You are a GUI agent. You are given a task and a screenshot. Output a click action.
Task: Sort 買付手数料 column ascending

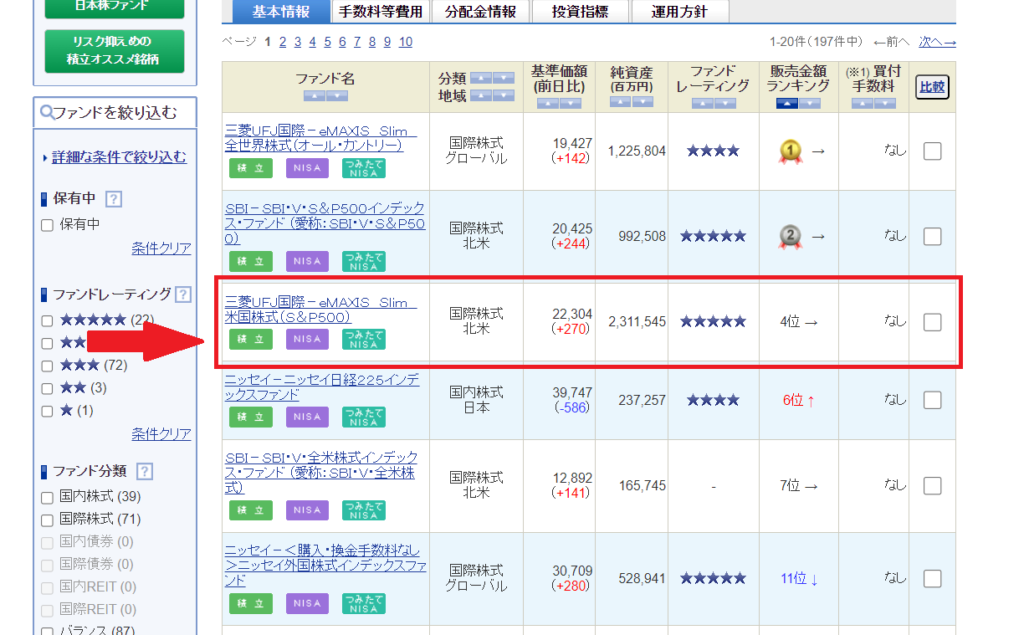(862, 103)
